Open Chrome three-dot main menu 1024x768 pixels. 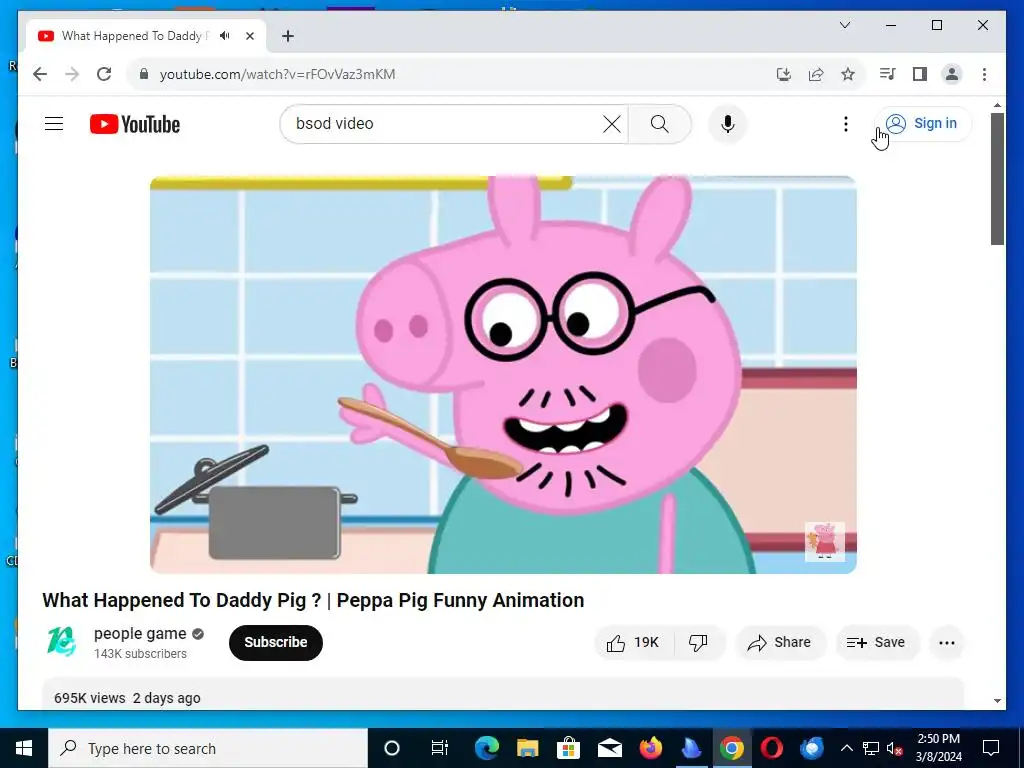[984, 74]
